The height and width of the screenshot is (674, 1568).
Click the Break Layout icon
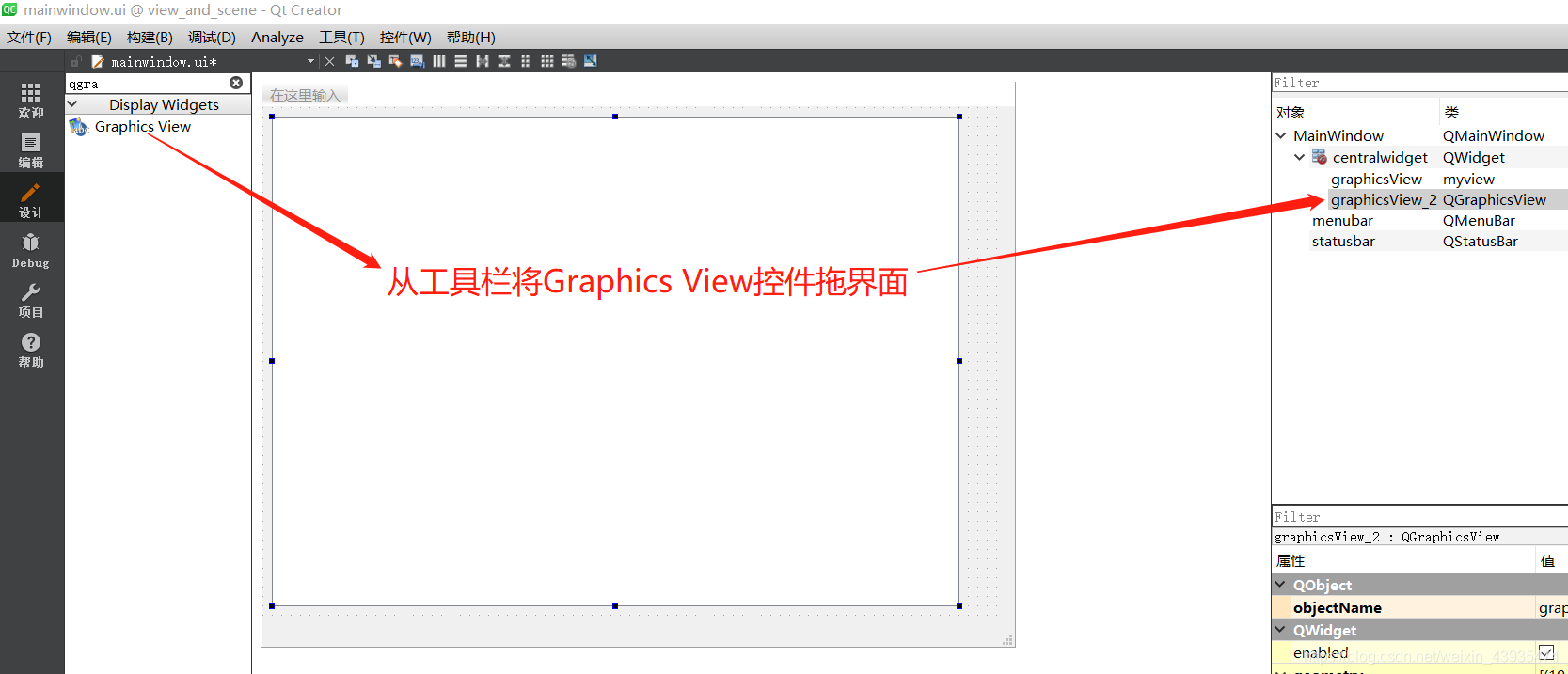point(568,61)
